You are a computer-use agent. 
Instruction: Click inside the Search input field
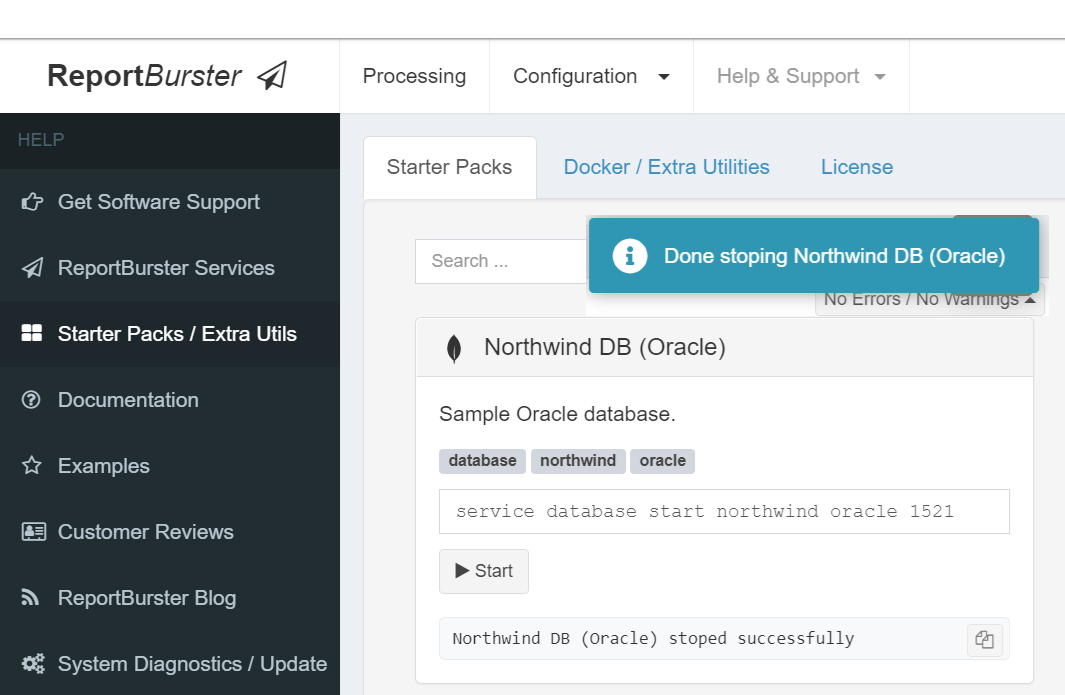pyautogui.click(x=500, y=260)
